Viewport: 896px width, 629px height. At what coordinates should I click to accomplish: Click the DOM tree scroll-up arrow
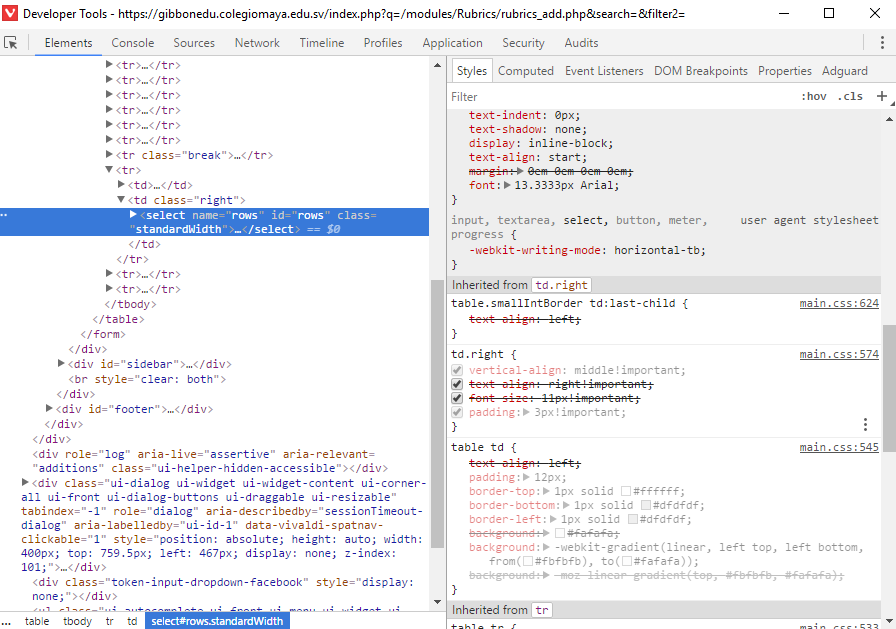(x=438, y=65)
